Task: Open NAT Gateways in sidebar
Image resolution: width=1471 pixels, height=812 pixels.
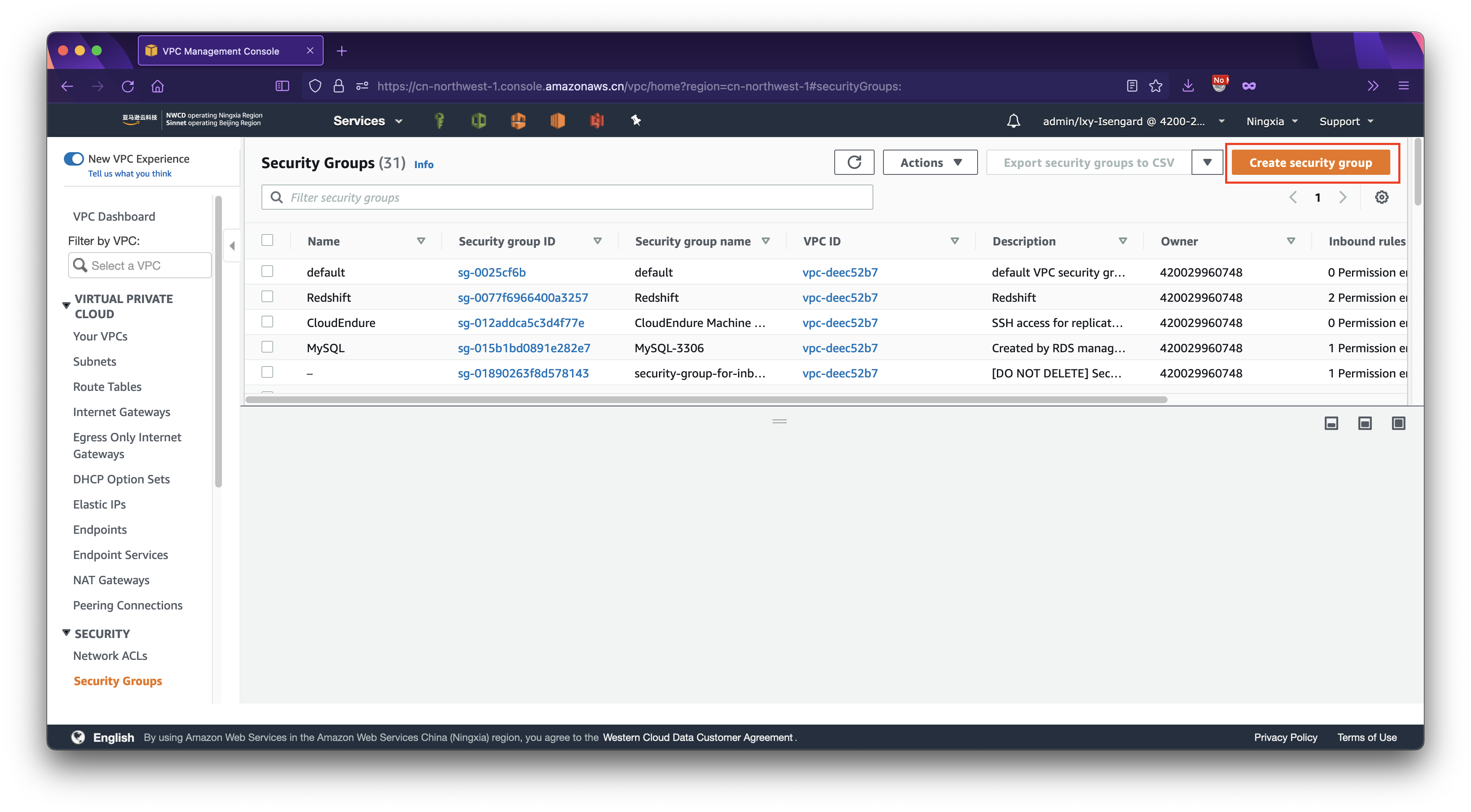Action: pos(111,580)
